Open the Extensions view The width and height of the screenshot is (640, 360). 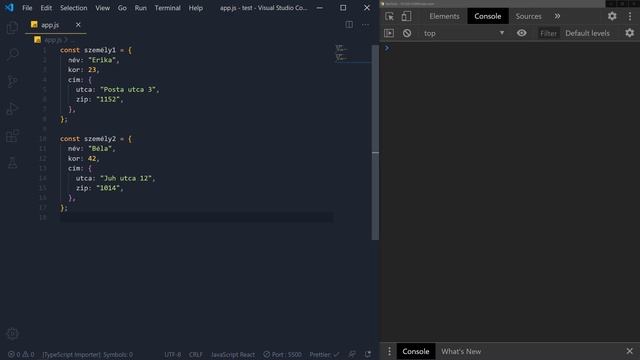click(x=12, y=136)
